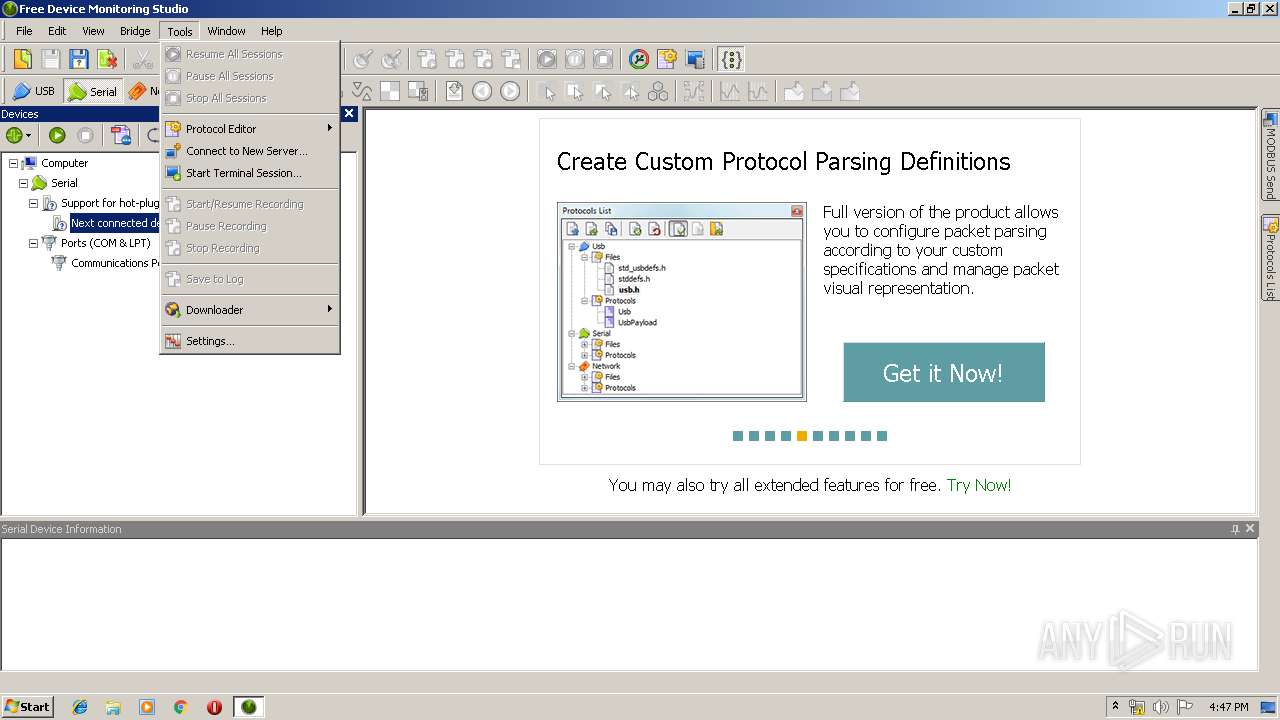Click the session configuration icon in Devices panel
The height and width of the screenshot is (720, 1280).
pyautogui.click(x=121, y=135)
